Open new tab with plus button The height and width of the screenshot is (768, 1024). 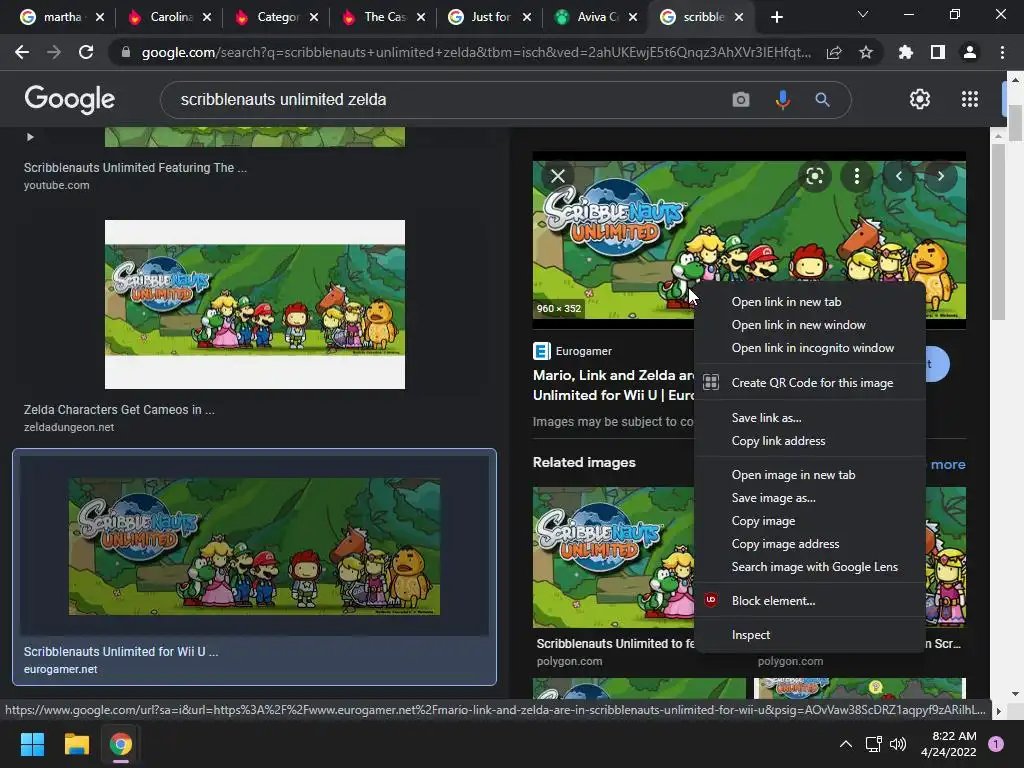pyautogui.click(x=776, y=18)
